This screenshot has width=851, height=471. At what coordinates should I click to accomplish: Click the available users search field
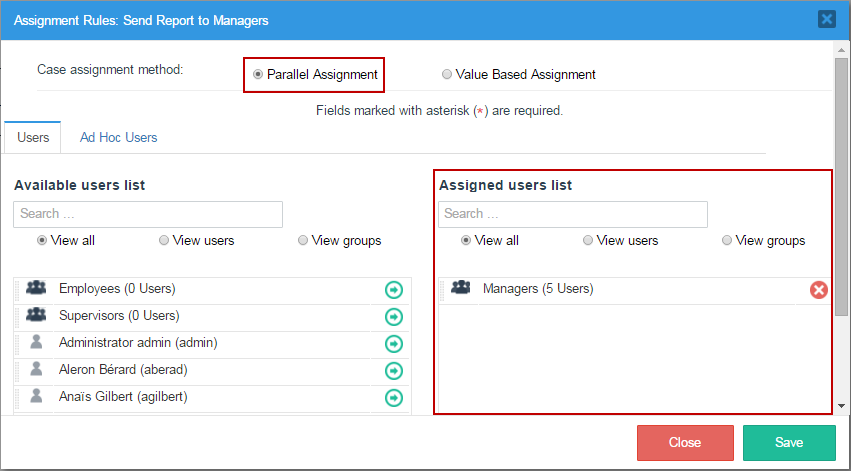(x=148, y=214)
